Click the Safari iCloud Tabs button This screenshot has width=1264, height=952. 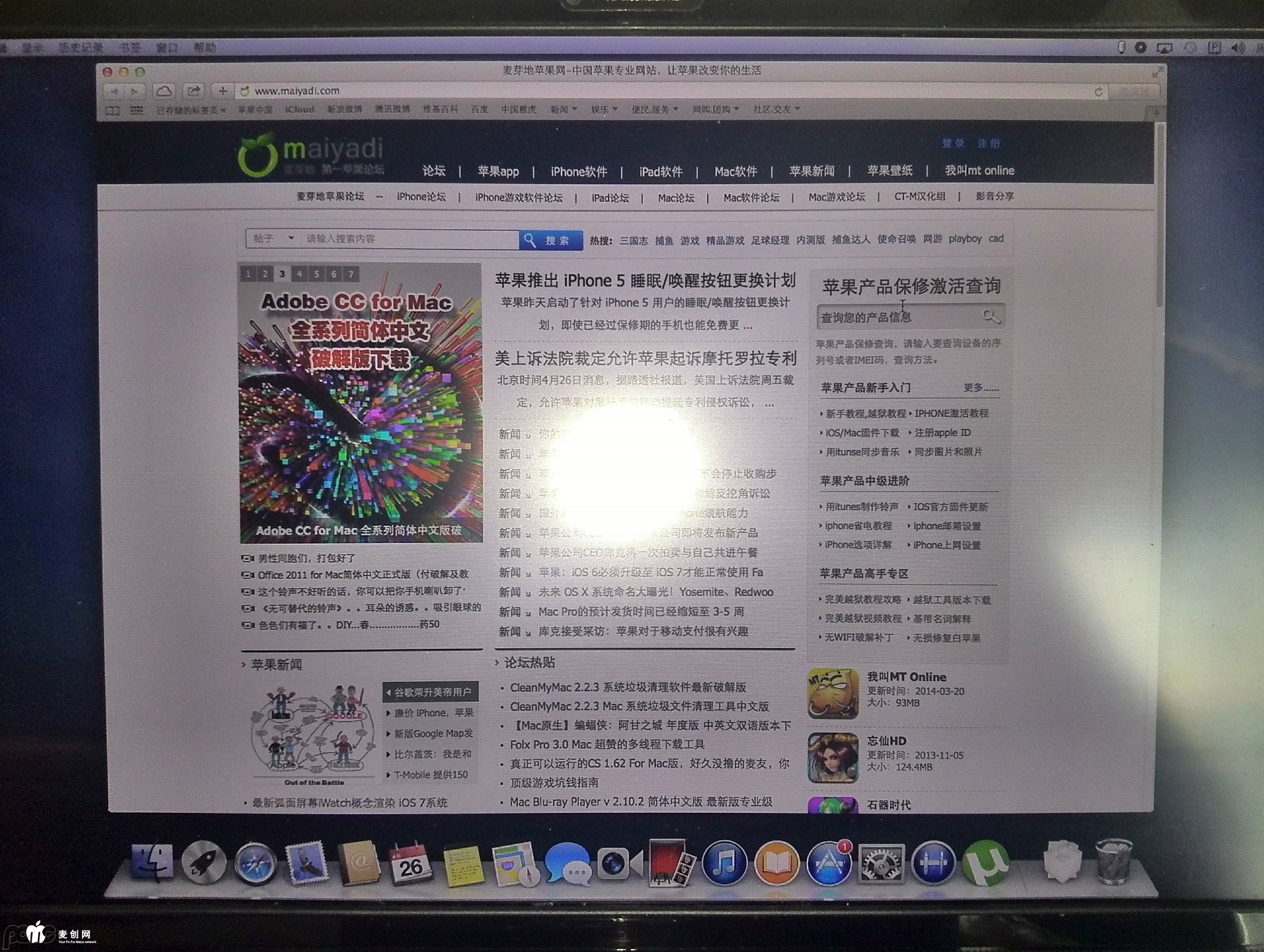pos(164,91)
